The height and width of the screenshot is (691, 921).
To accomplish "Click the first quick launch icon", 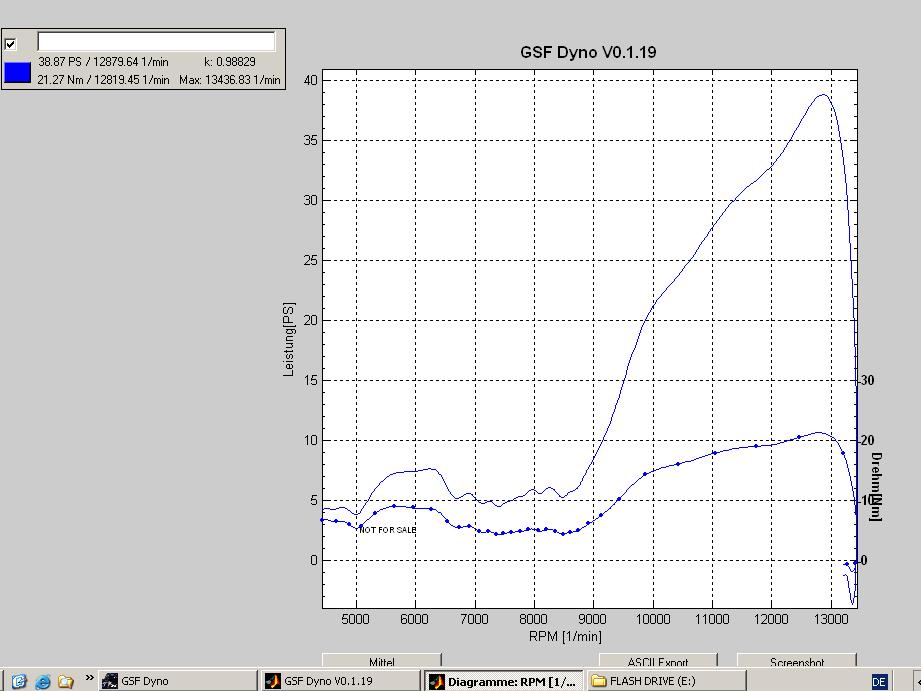I will [x=19, y=681].
